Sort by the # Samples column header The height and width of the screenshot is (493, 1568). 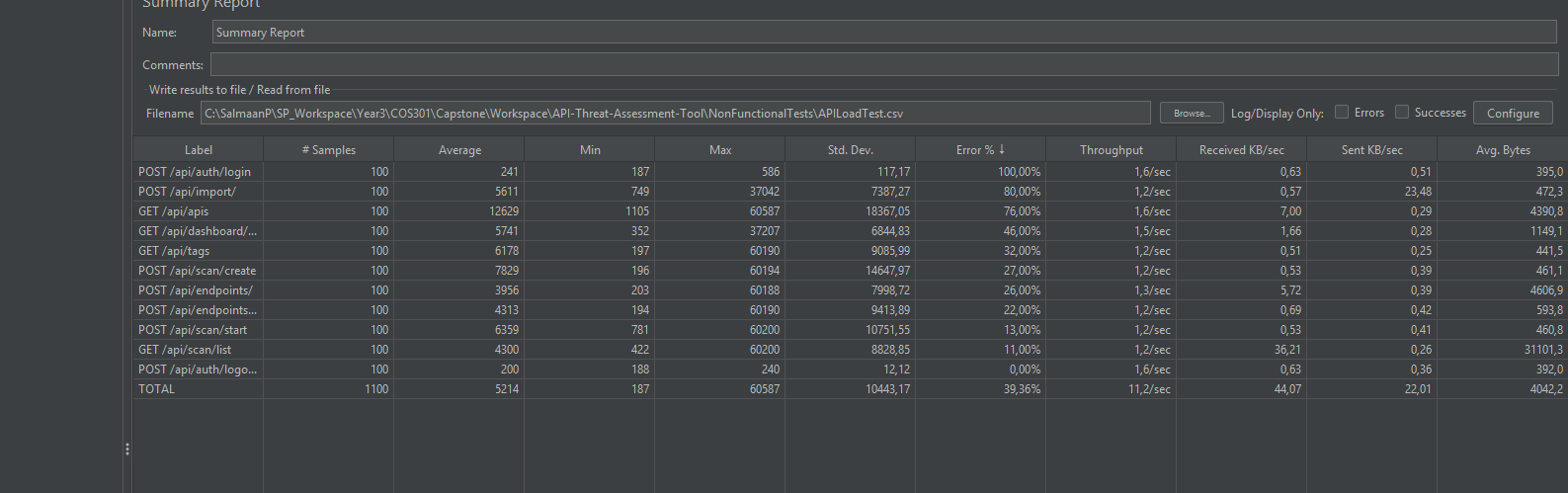[x=328, y=150]
